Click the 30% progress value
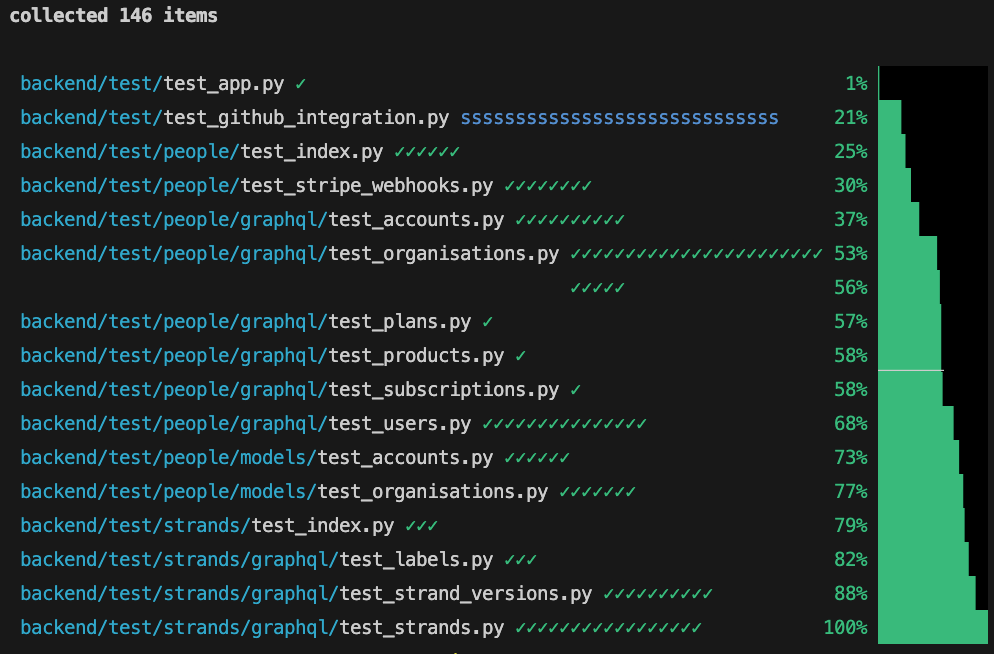Viewport: 994px width, 654px height. (x=851, y=186)
